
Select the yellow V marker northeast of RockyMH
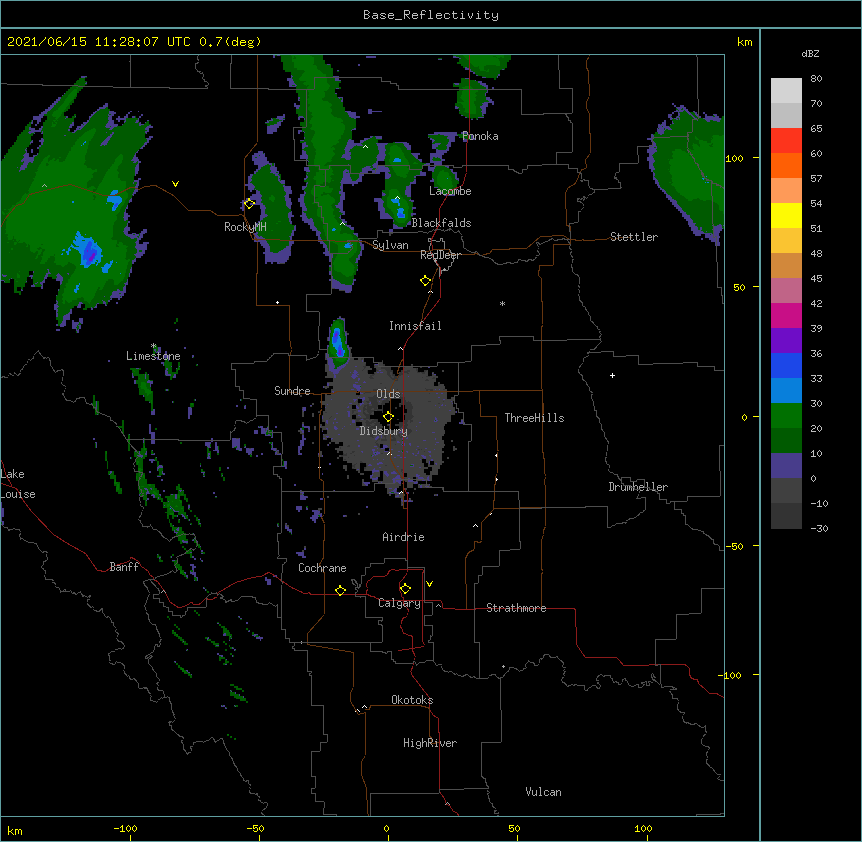pos(175,184)
